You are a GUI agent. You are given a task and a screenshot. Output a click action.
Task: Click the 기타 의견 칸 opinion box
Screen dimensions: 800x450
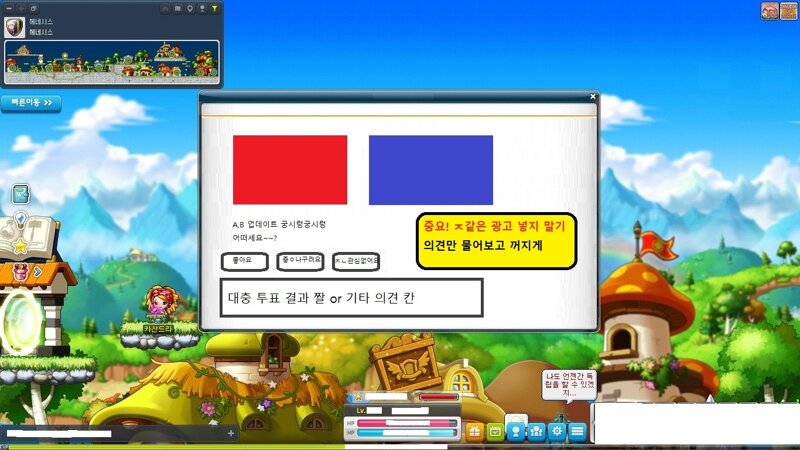click(x=352, y=297)
